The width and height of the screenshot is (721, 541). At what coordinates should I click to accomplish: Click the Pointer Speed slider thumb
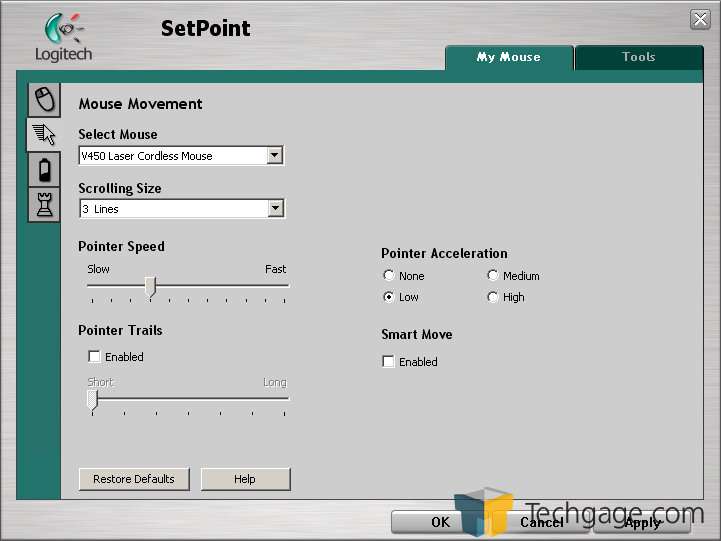[150, 287]
